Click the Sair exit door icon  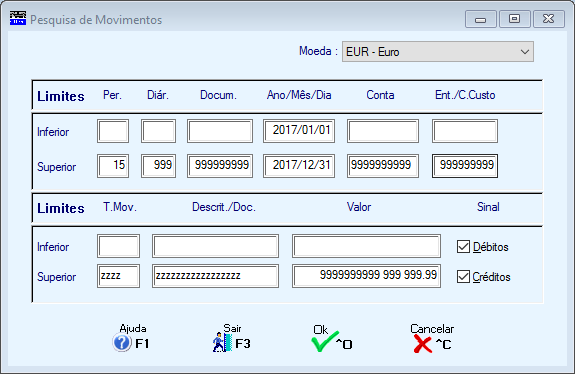223,342
